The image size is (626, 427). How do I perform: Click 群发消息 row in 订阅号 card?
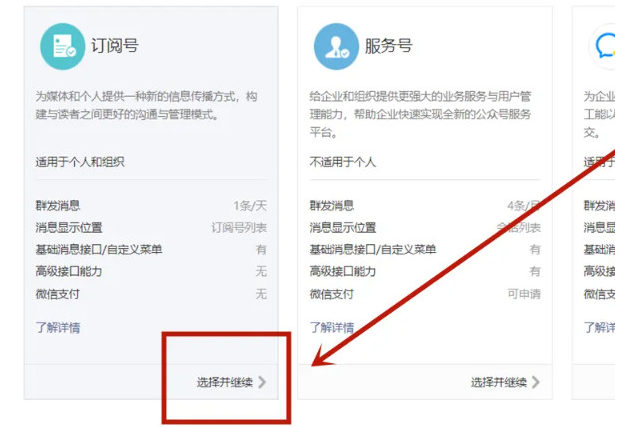coord(151,206)
